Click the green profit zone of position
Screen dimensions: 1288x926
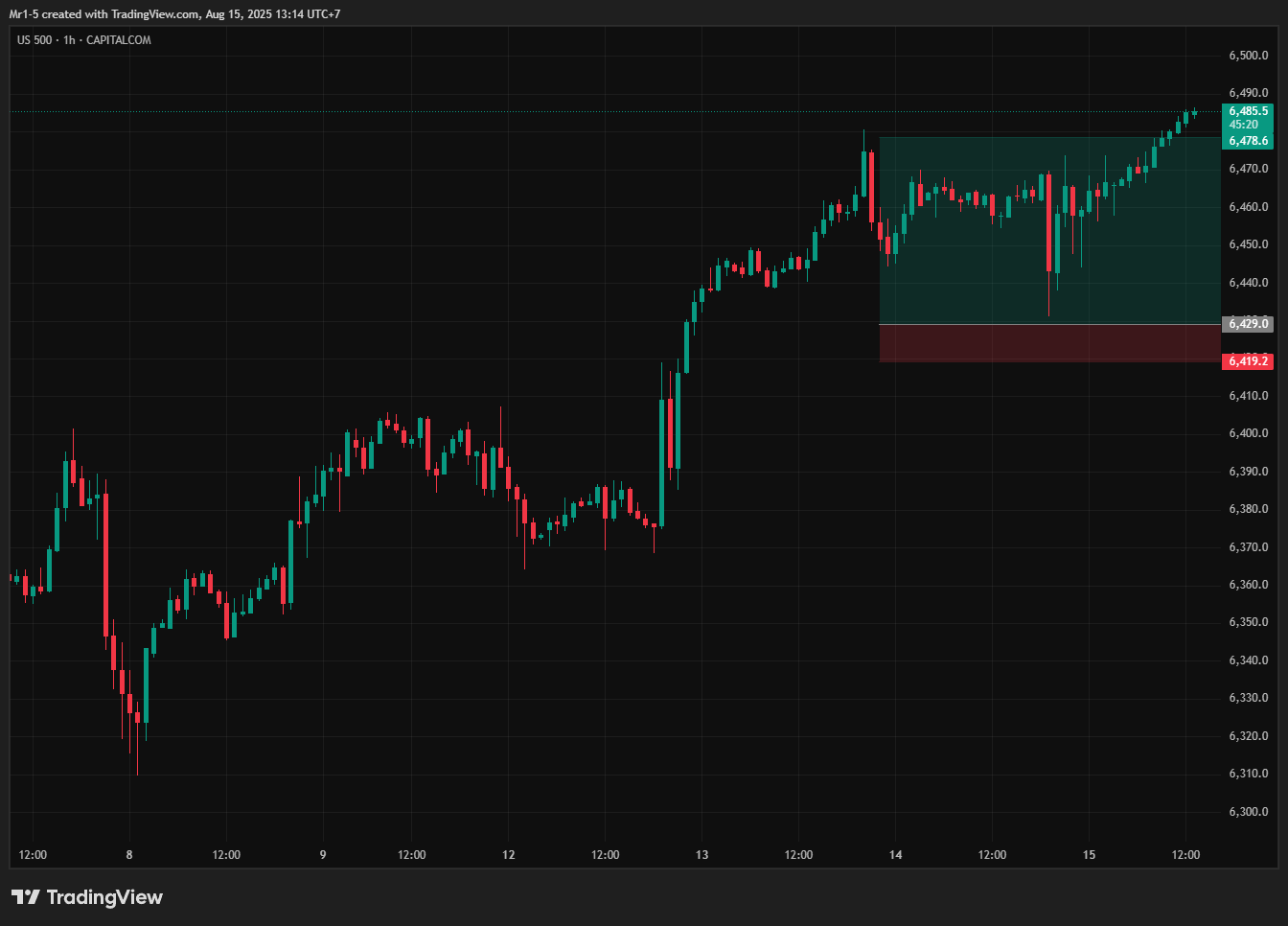1049,230
